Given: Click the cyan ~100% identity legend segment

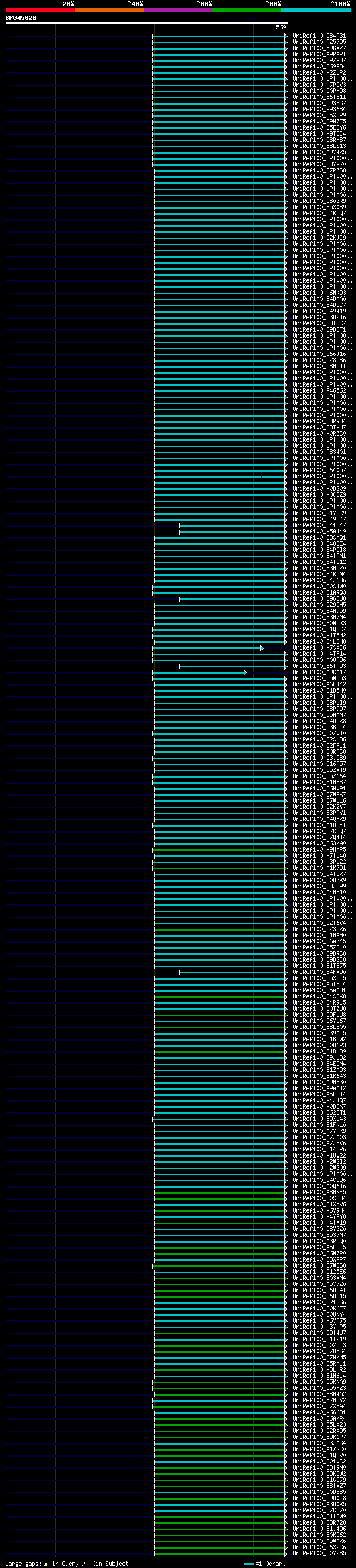Looking at the screenshot, I should (x=316, y=10).
